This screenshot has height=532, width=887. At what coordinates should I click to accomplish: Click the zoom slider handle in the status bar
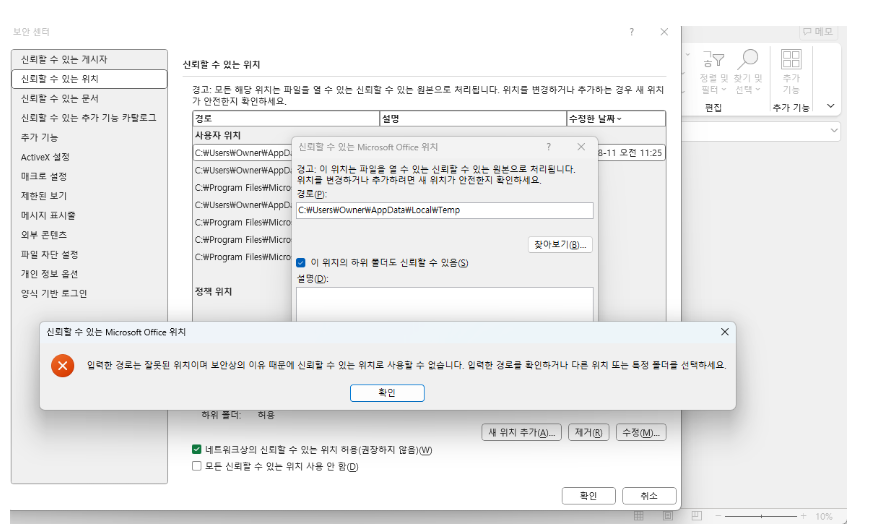pos(761,516)
